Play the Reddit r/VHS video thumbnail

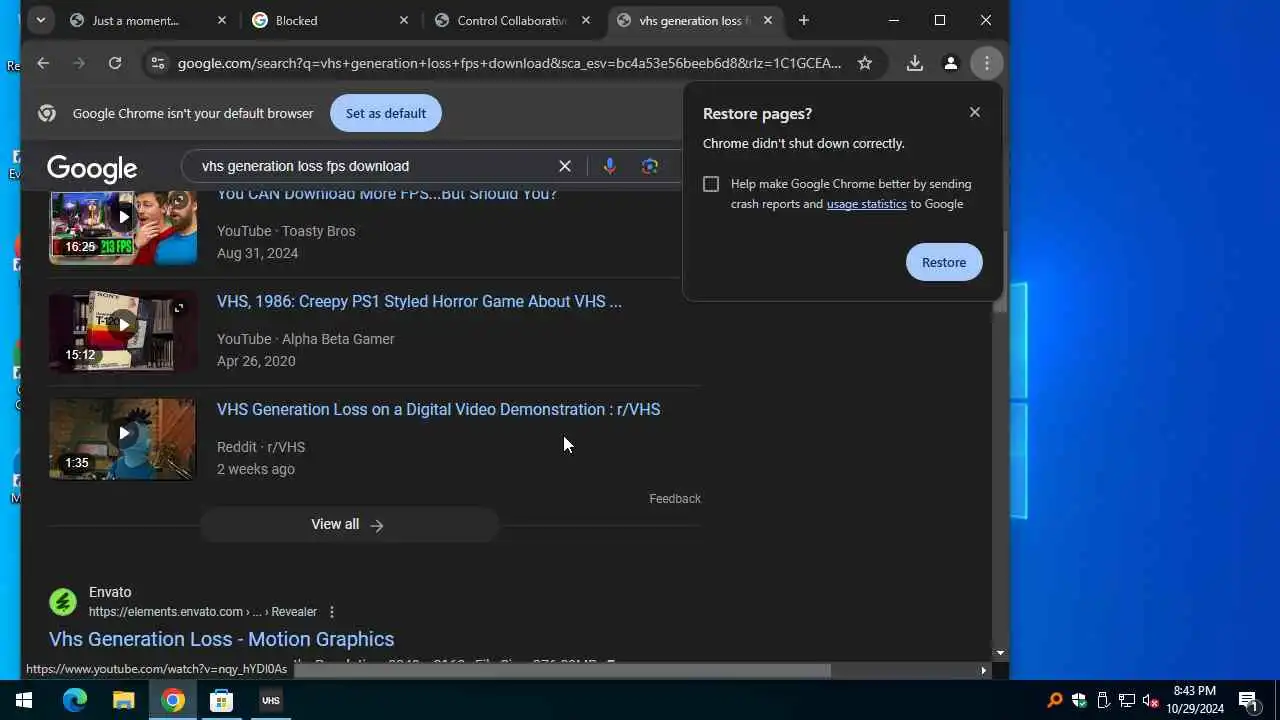(123, 439)
